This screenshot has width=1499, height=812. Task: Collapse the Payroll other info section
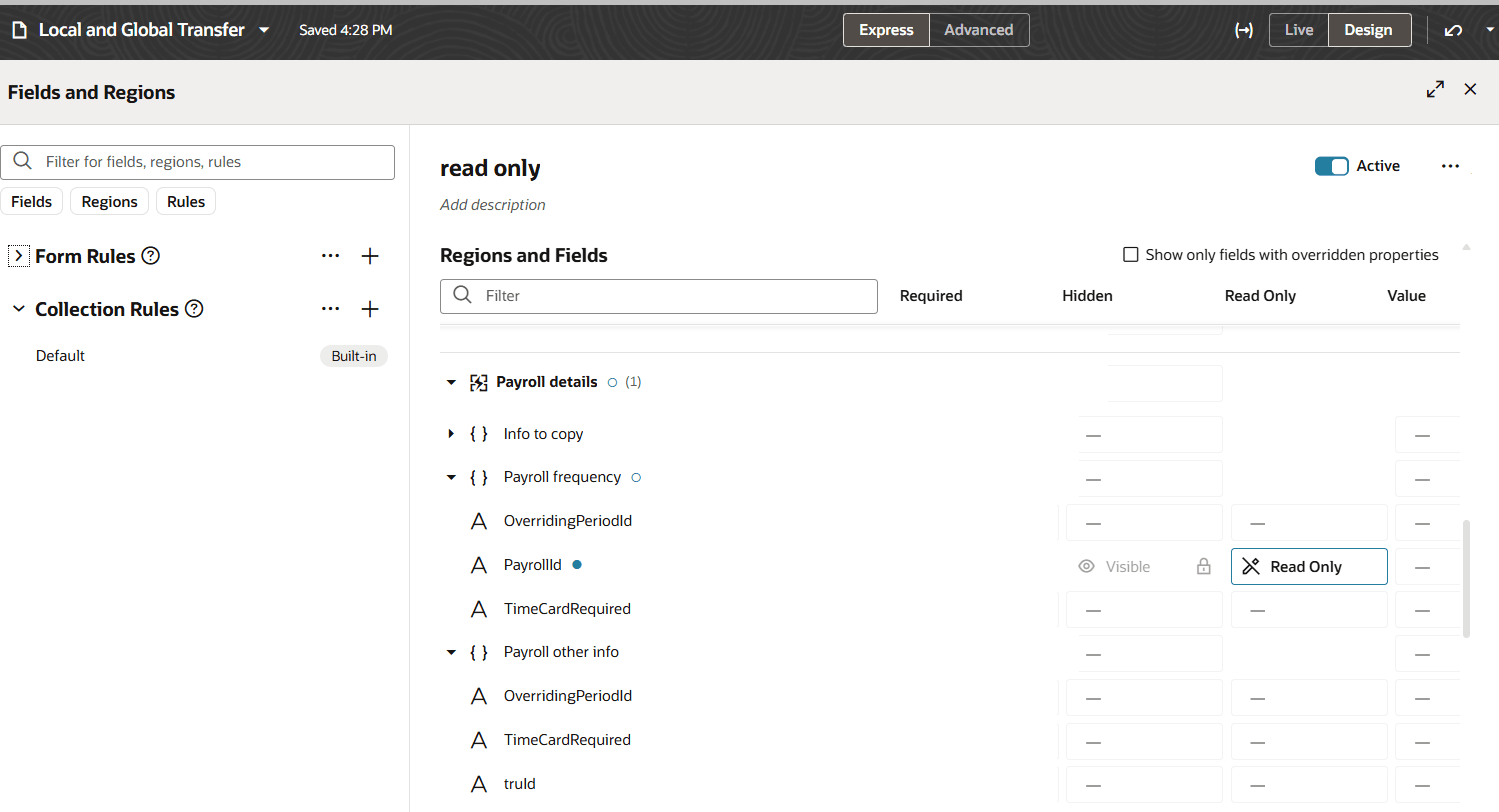[x=450, y=652]
